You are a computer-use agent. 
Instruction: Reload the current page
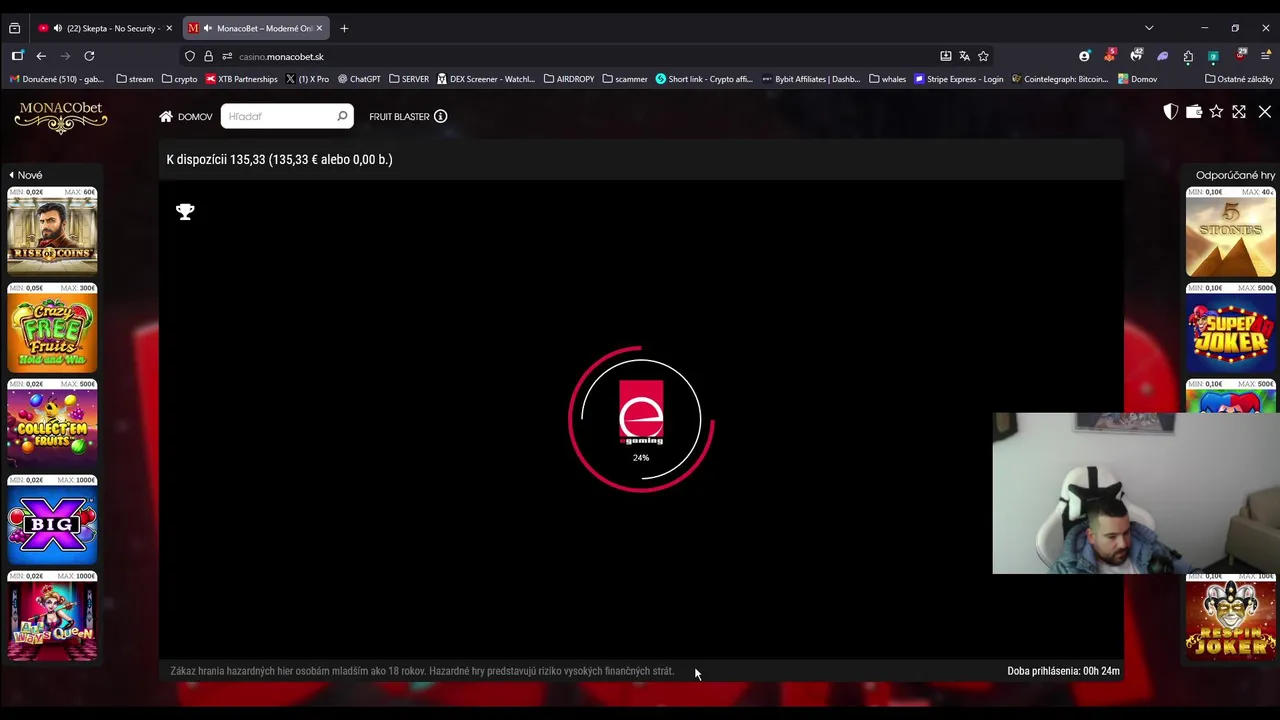coord(89,56)
